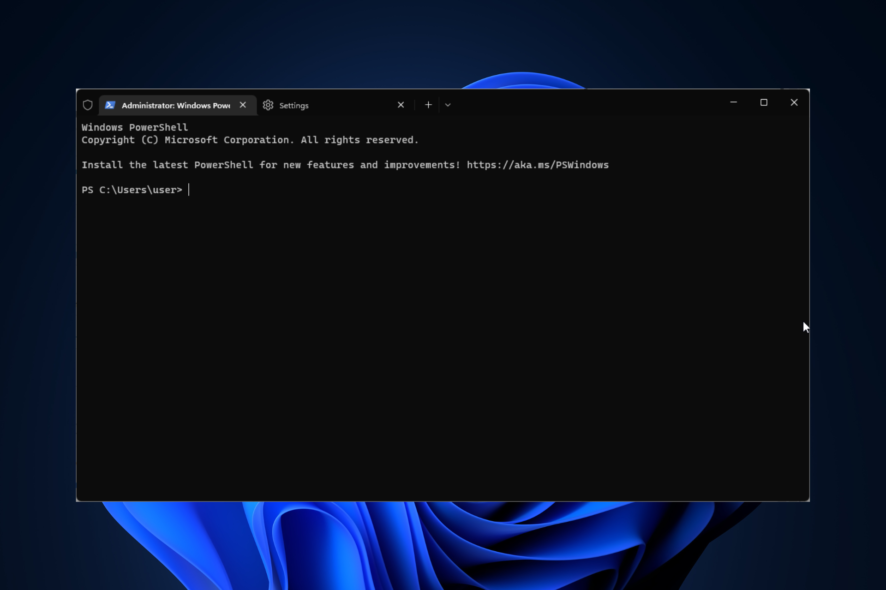Maximize the Terminal window

pyautogui.click(x=764, y=102)
